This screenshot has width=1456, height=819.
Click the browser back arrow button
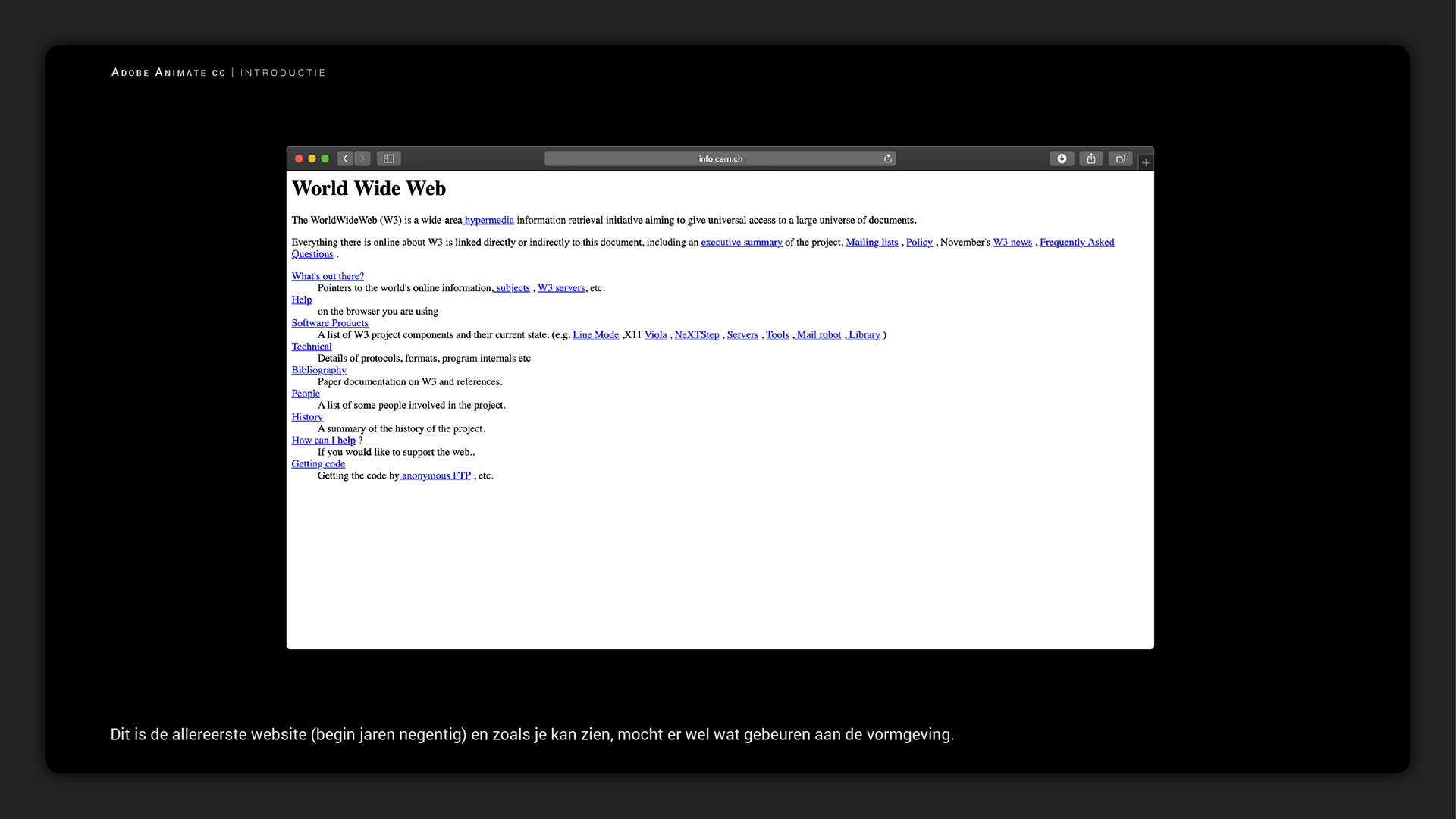coord(346,158)
